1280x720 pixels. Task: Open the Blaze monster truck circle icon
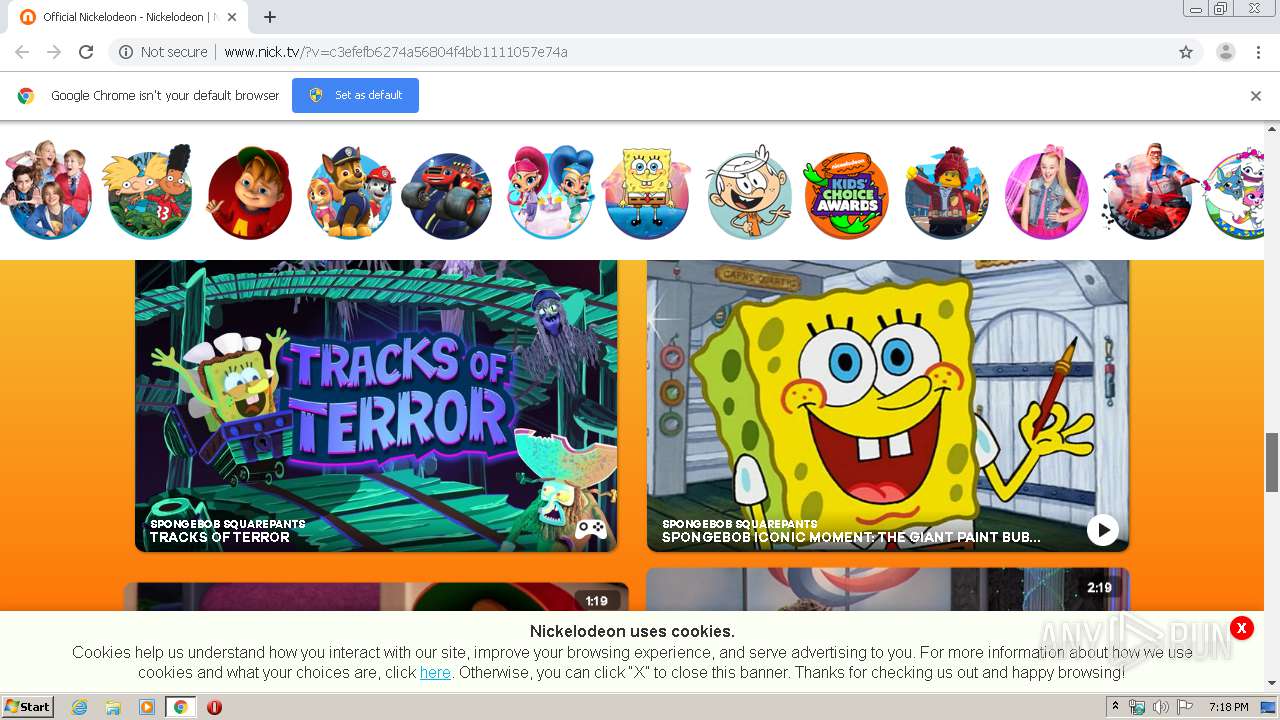448,195
